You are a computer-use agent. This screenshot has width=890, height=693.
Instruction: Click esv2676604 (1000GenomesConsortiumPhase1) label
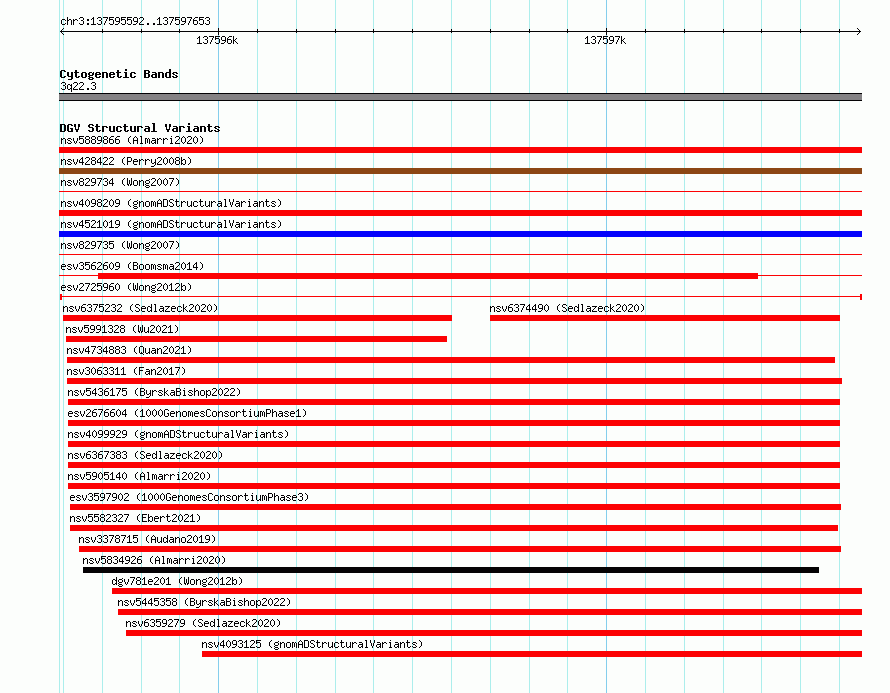[187, 413]
